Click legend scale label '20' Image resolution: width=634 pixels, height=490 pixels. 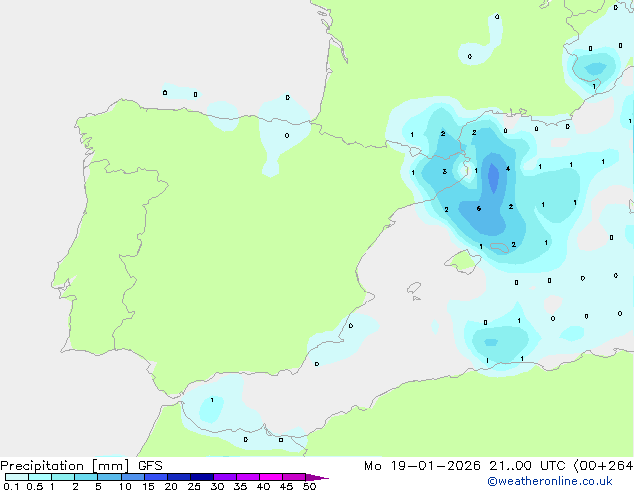[x=171, y=486]
